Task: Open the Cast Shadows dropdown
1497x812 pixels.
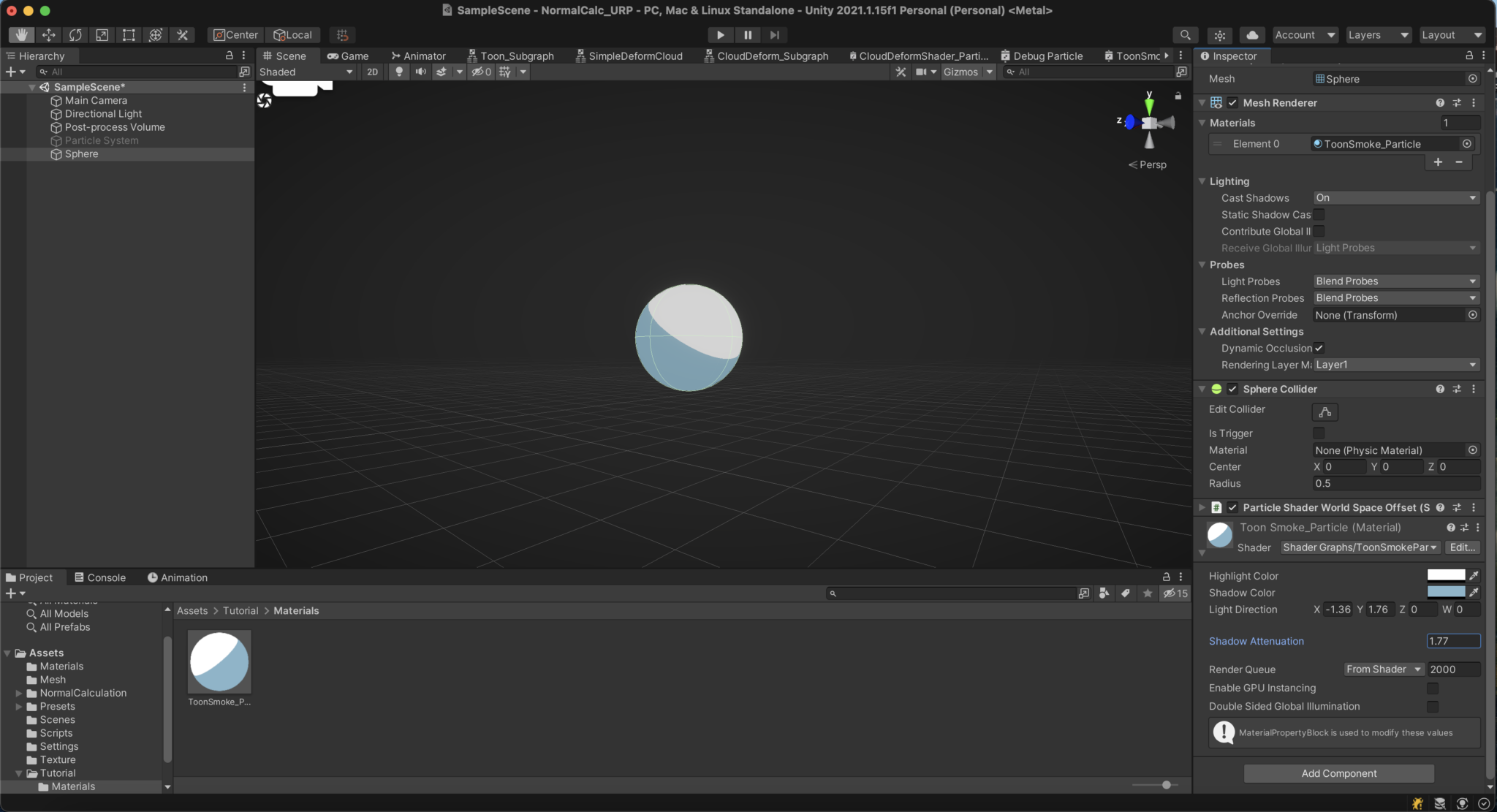Action: [1395, 197]
